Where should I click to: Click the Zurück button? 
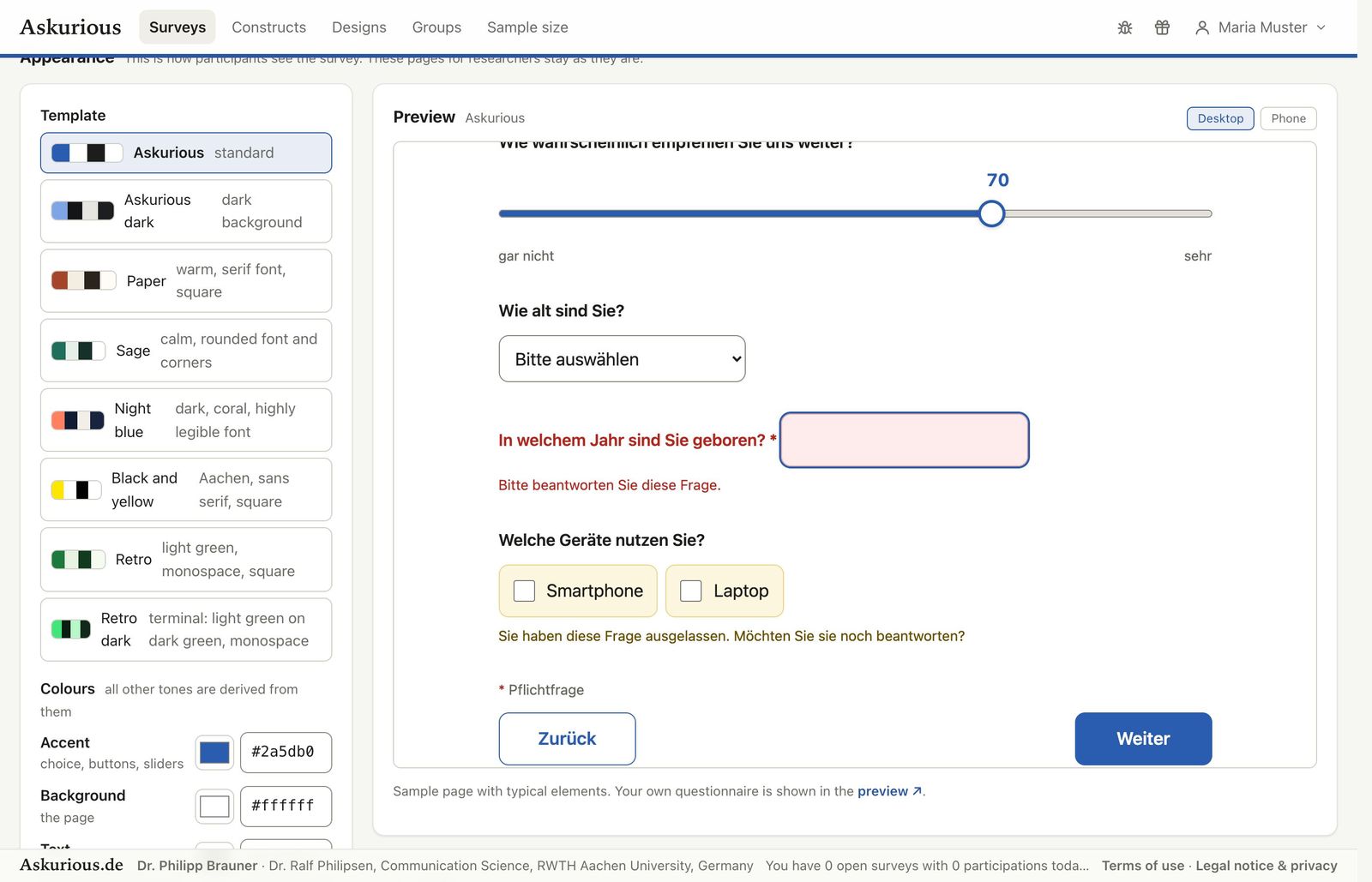click(x=567, y=738)
